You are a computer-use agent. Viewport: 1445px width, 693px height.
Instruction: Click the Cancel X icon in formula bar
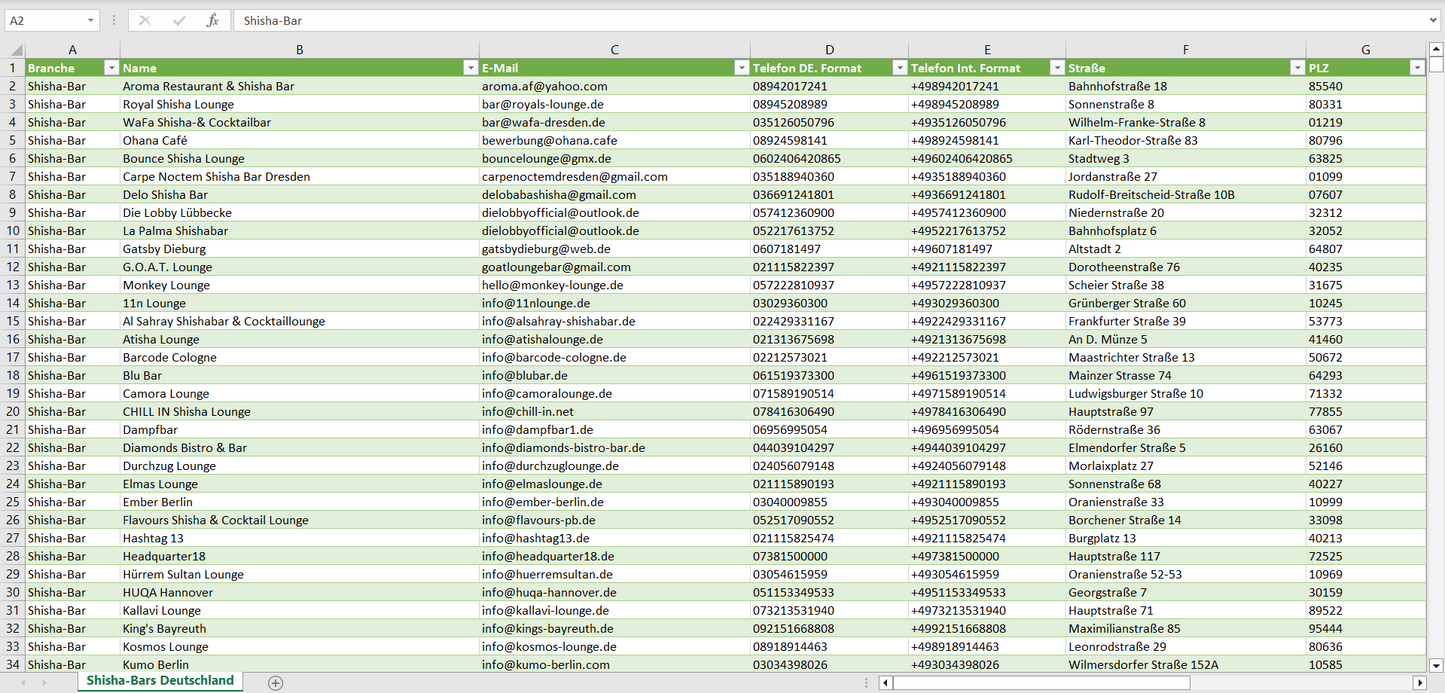click(145, 20)
